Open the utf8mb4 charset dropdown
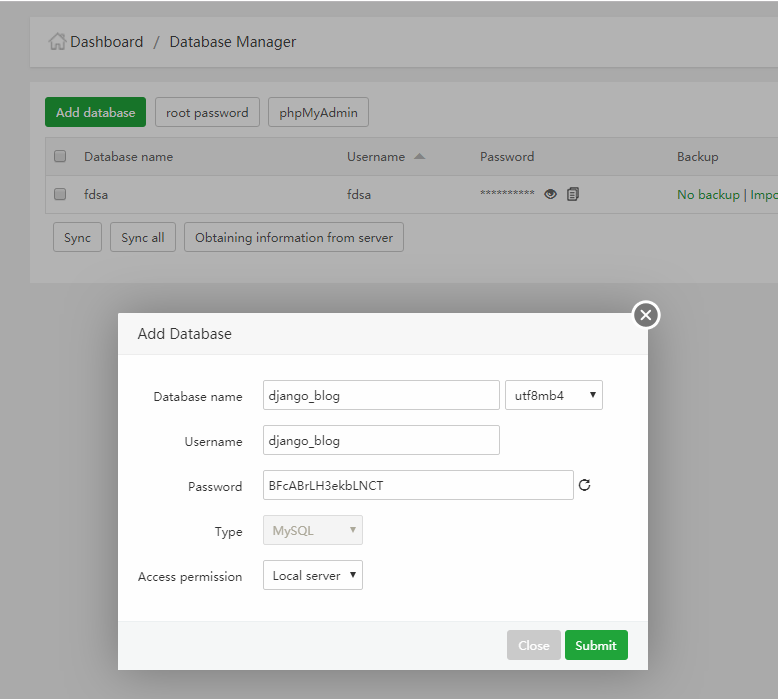This screenshot has width=778, height=699. tap(553, 395)
